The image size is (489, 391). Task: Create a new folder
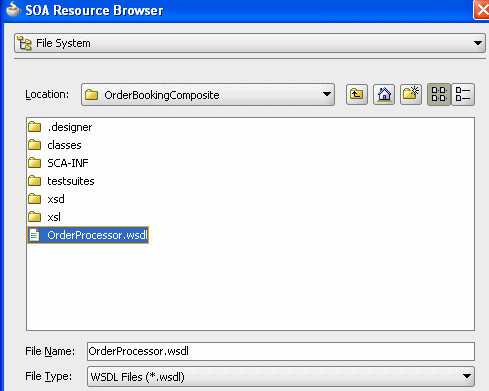411,95
